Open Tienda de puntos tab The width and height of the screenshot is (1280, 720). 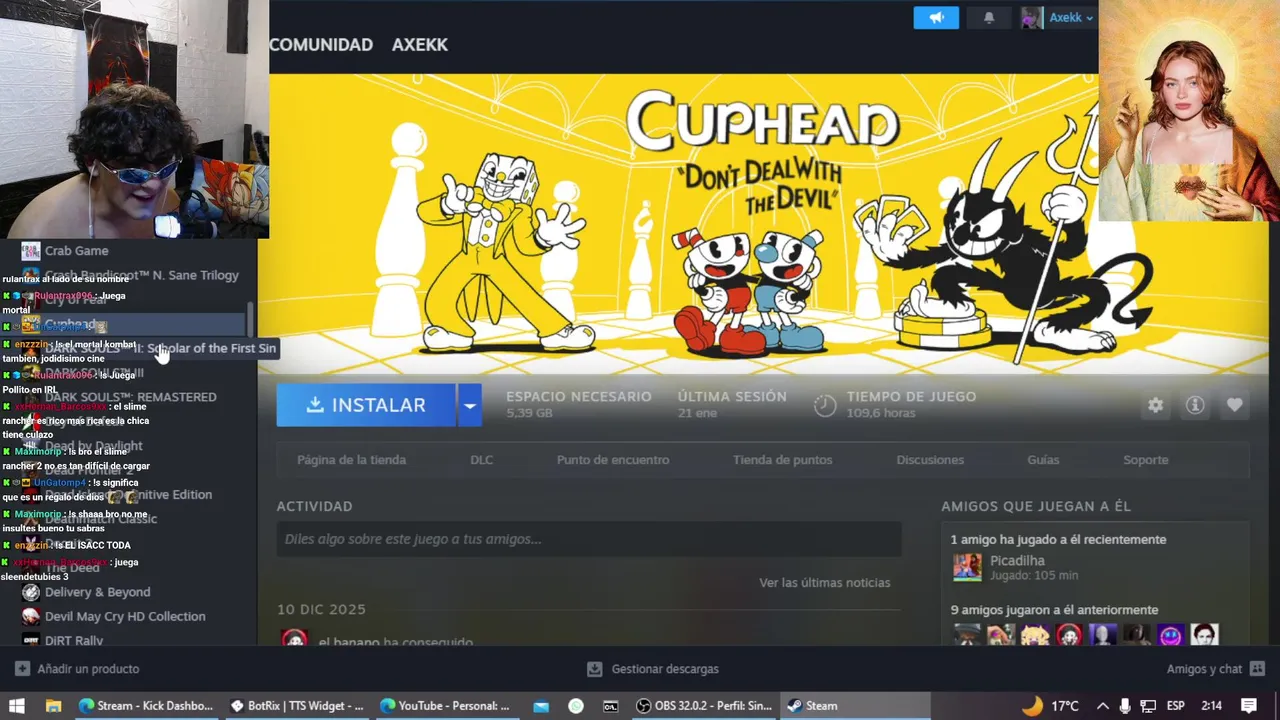pos(782,460)
